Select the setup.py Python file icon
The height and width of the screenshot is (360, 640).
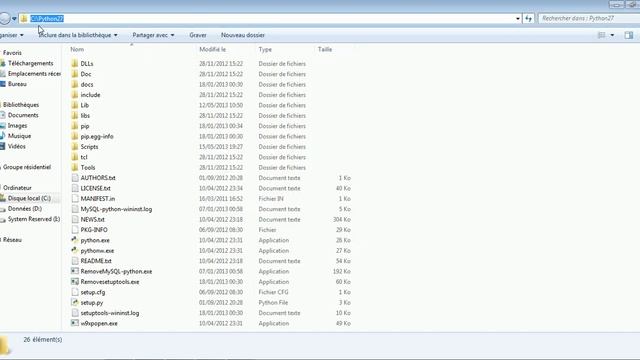click(75, 302)
